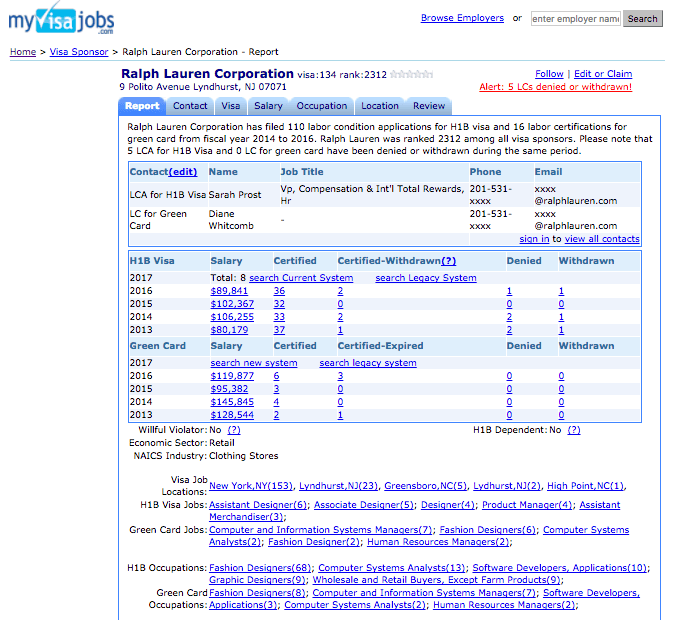Open Edit or Claim link
Image resolution: width=685 pixels, height=620 pixels.
click(603, 74)
